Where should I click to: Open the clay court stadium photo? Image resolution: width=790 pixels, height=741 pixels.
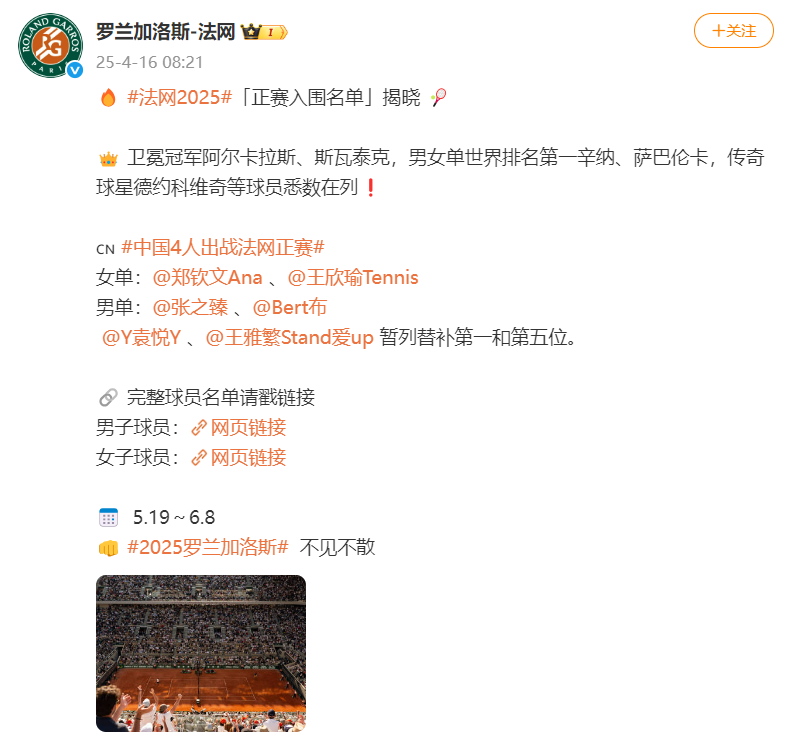pyautogui.click(x=201, y=653)
